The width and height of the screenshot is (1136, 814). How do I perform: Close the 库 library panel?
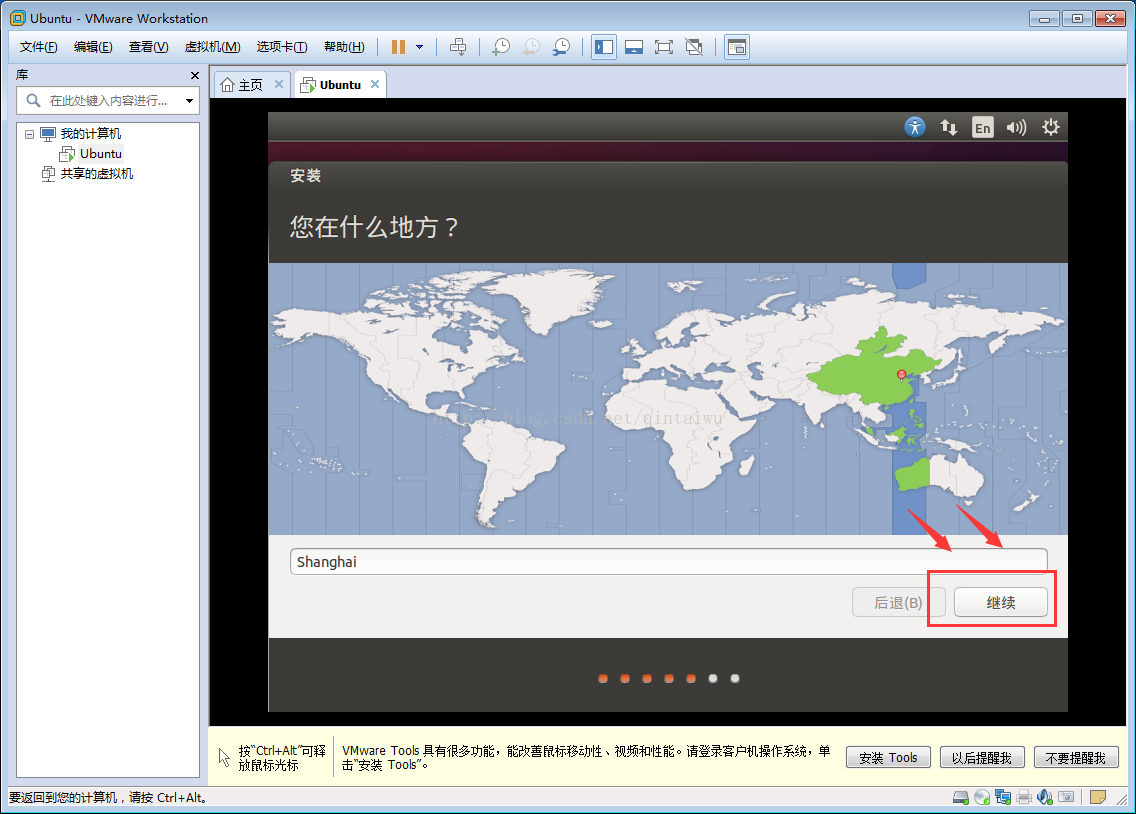point(194,75)
